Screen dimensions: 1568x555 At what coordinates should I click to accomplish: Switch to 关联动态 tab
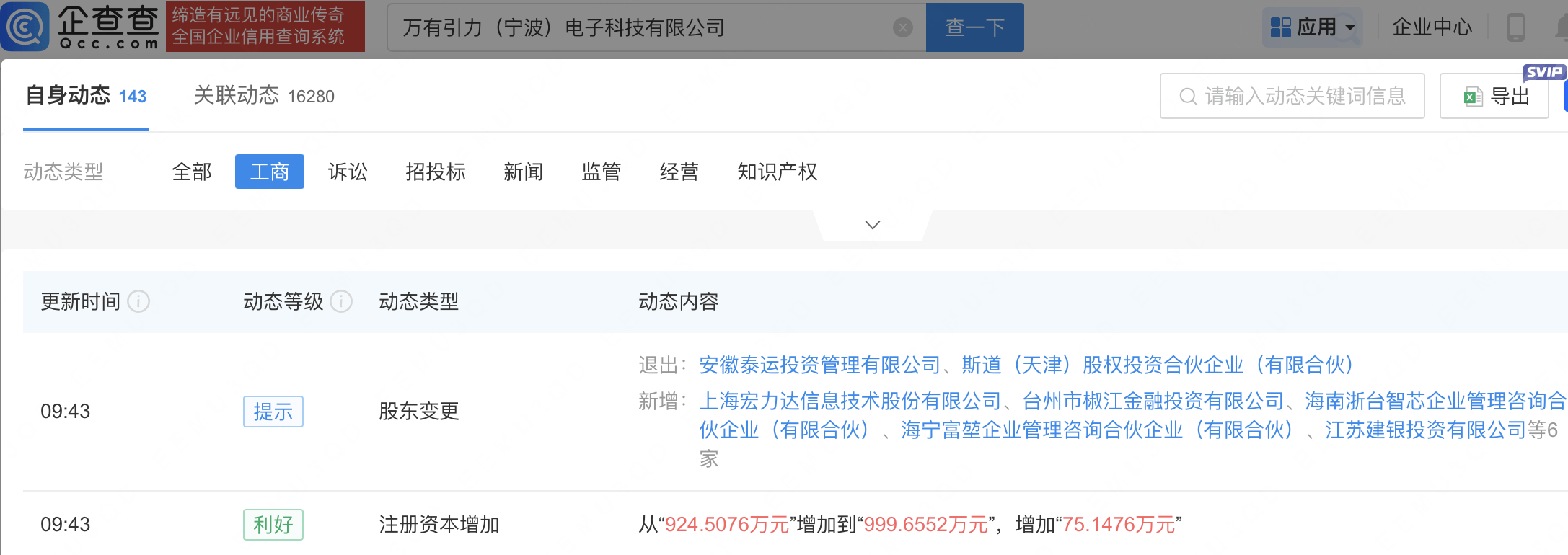[x=264, y=96]
